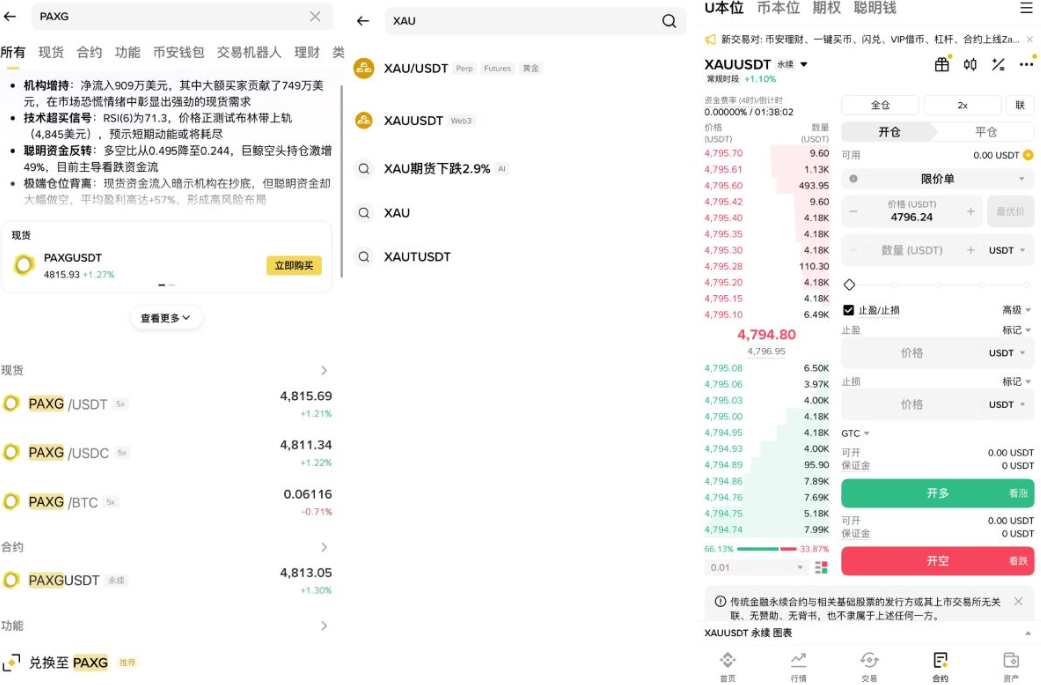Screen dimensions: 1041x685
Task: Tap 2x leverage button
Action: point(962,105)
